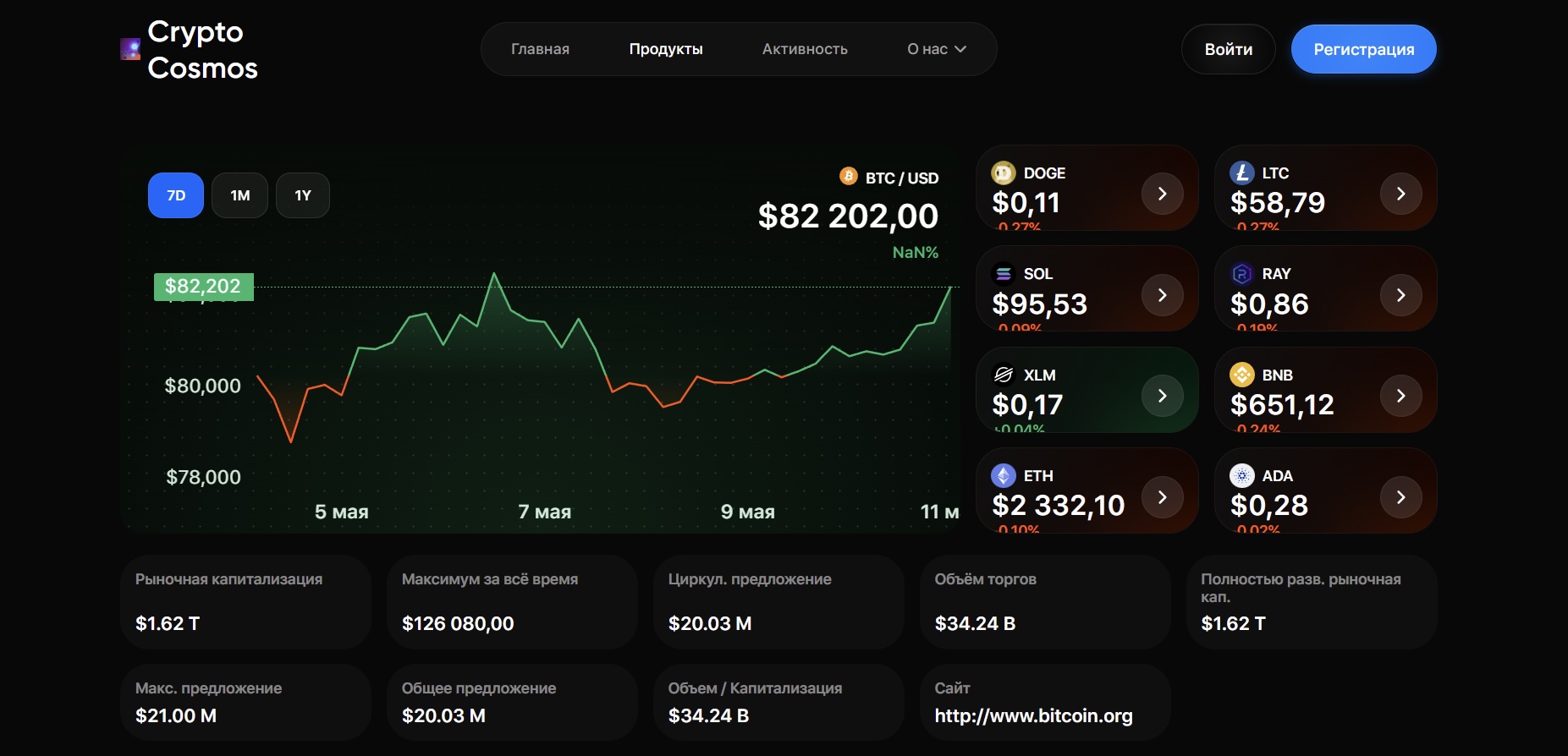Click the $82,202 price marker on chart
1568x756 pixels.
(x=204, y=287)
